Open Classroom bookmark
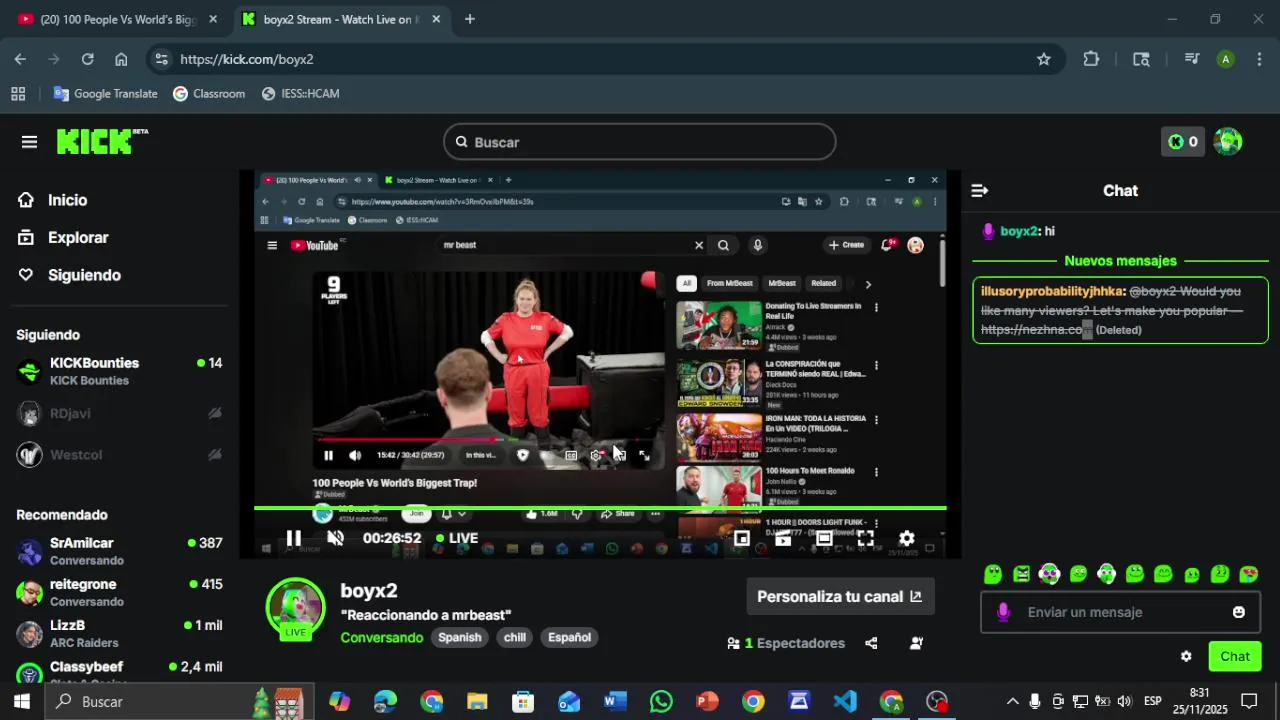1280x720 pixels. click(209, 93)
